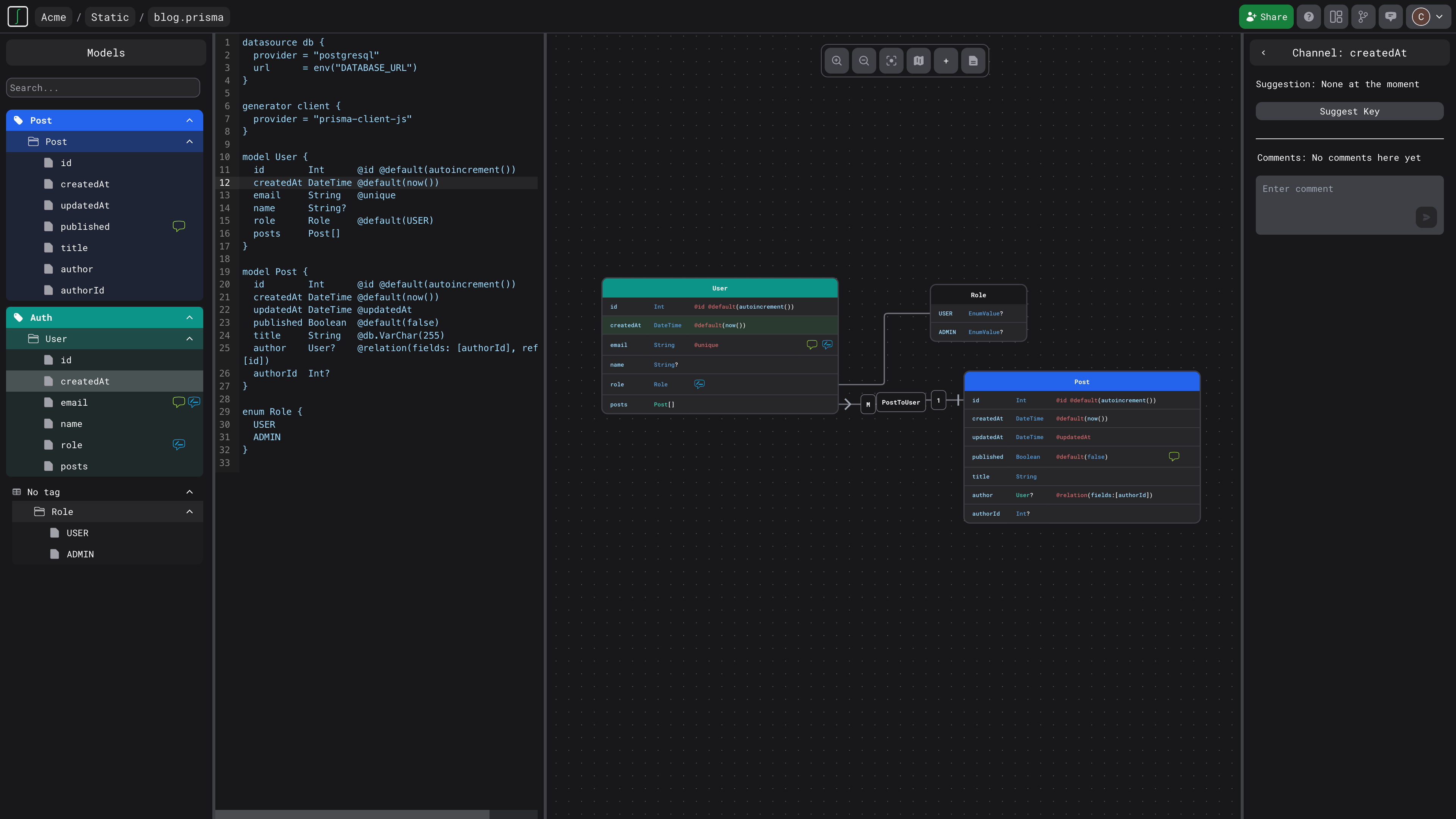
Task: Open the git branch icon in header
Action: click(1363, 17)
